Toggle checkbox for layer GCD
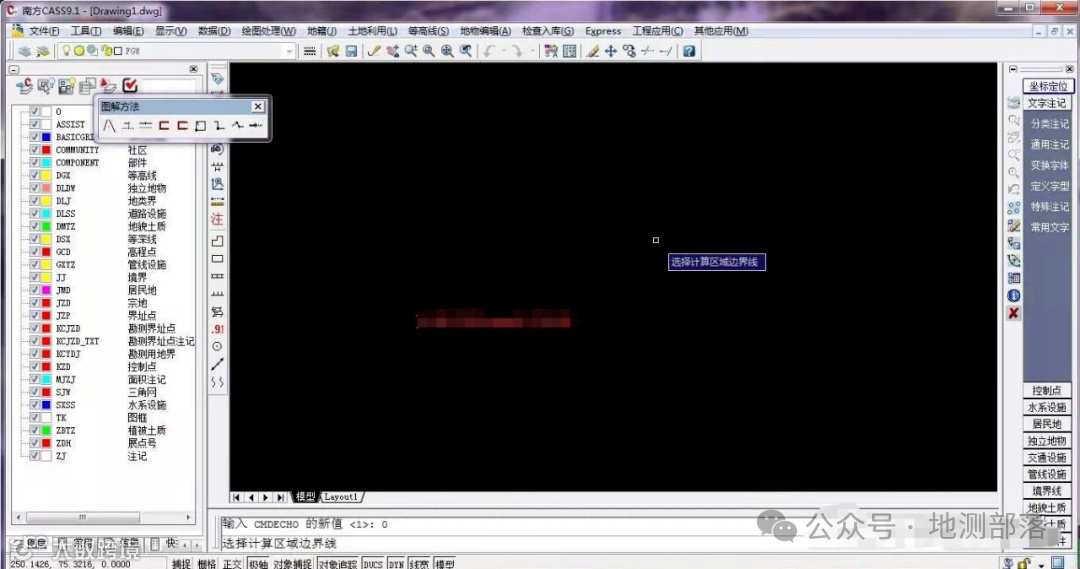Image resolution: width=1080 pixels, height=569 pixels. pos(34,251)
